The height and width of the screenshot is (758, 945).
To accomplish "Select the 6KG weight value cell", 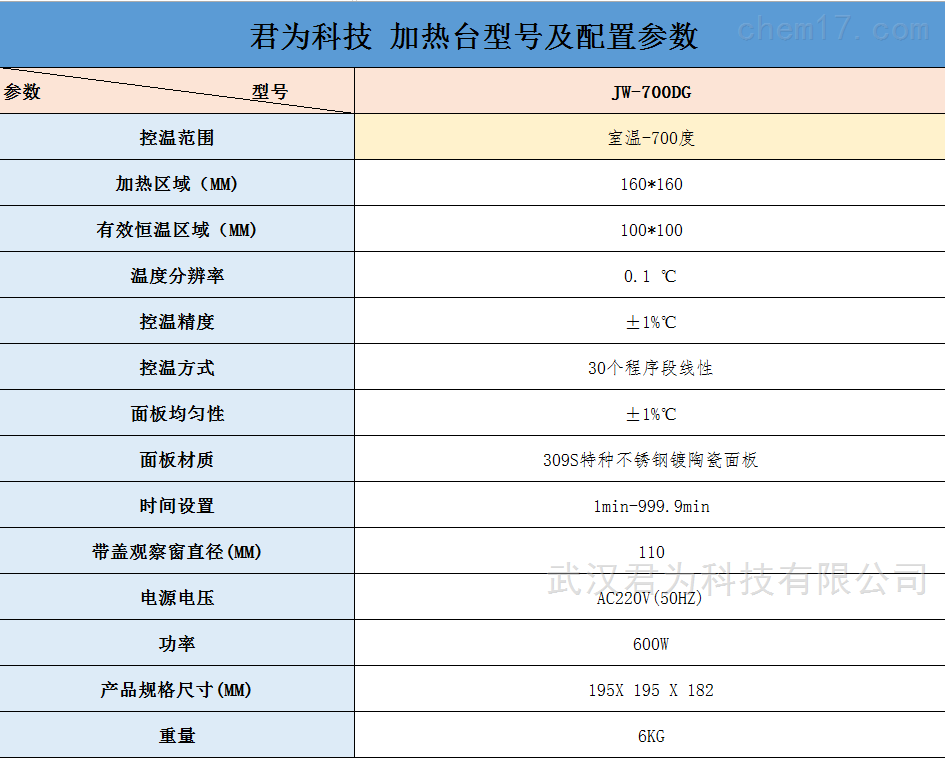I will tap(651, 736).
